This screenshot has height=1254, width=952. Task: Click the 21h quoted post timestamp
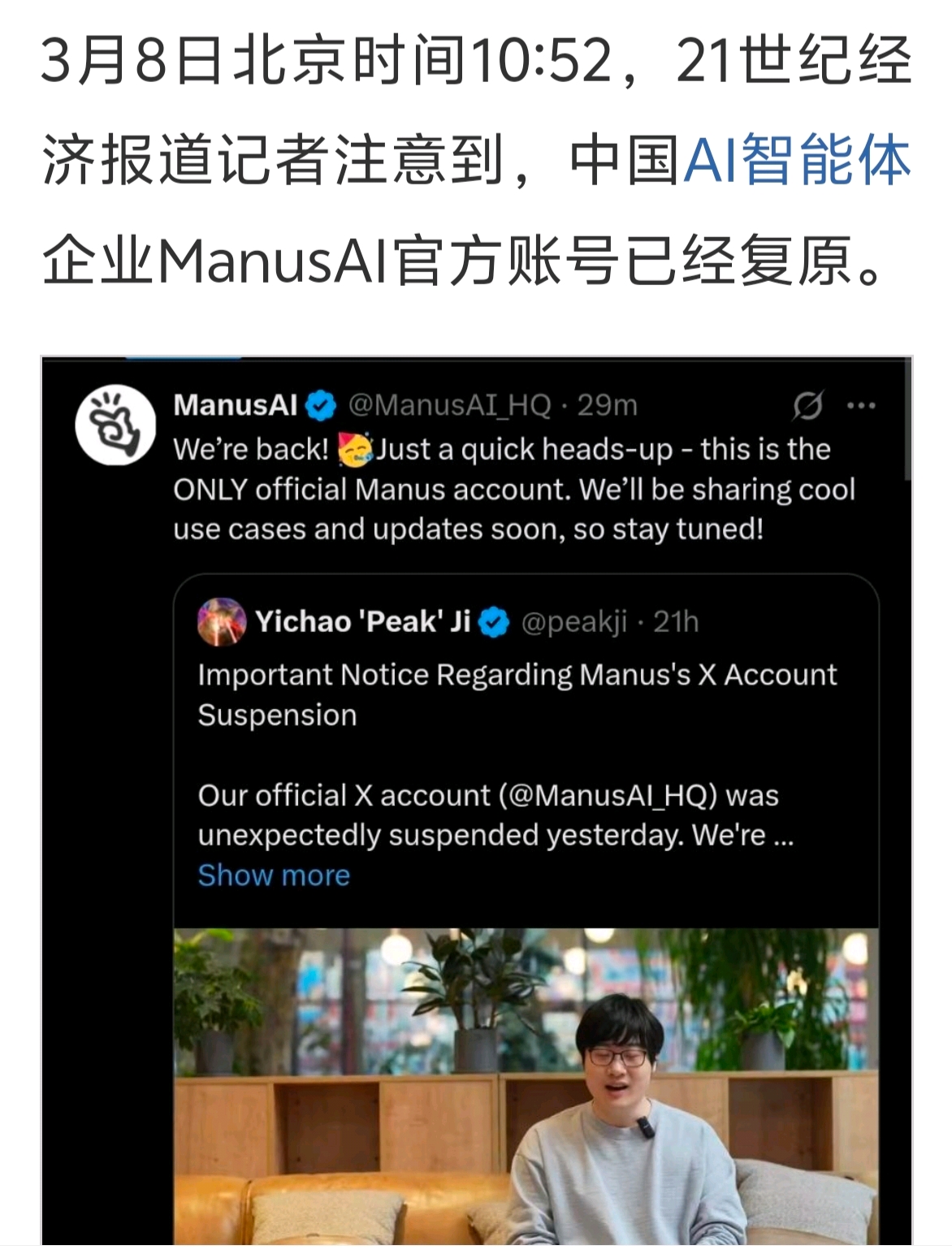[676, 622]
